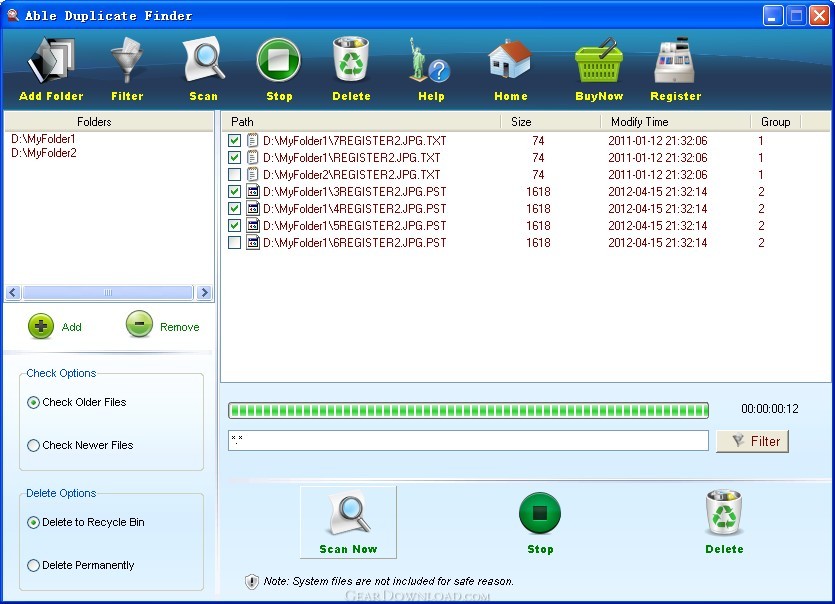Start a scan with the Scan toolbar icon
The image size is (835, 604).
tap(203, 59)
